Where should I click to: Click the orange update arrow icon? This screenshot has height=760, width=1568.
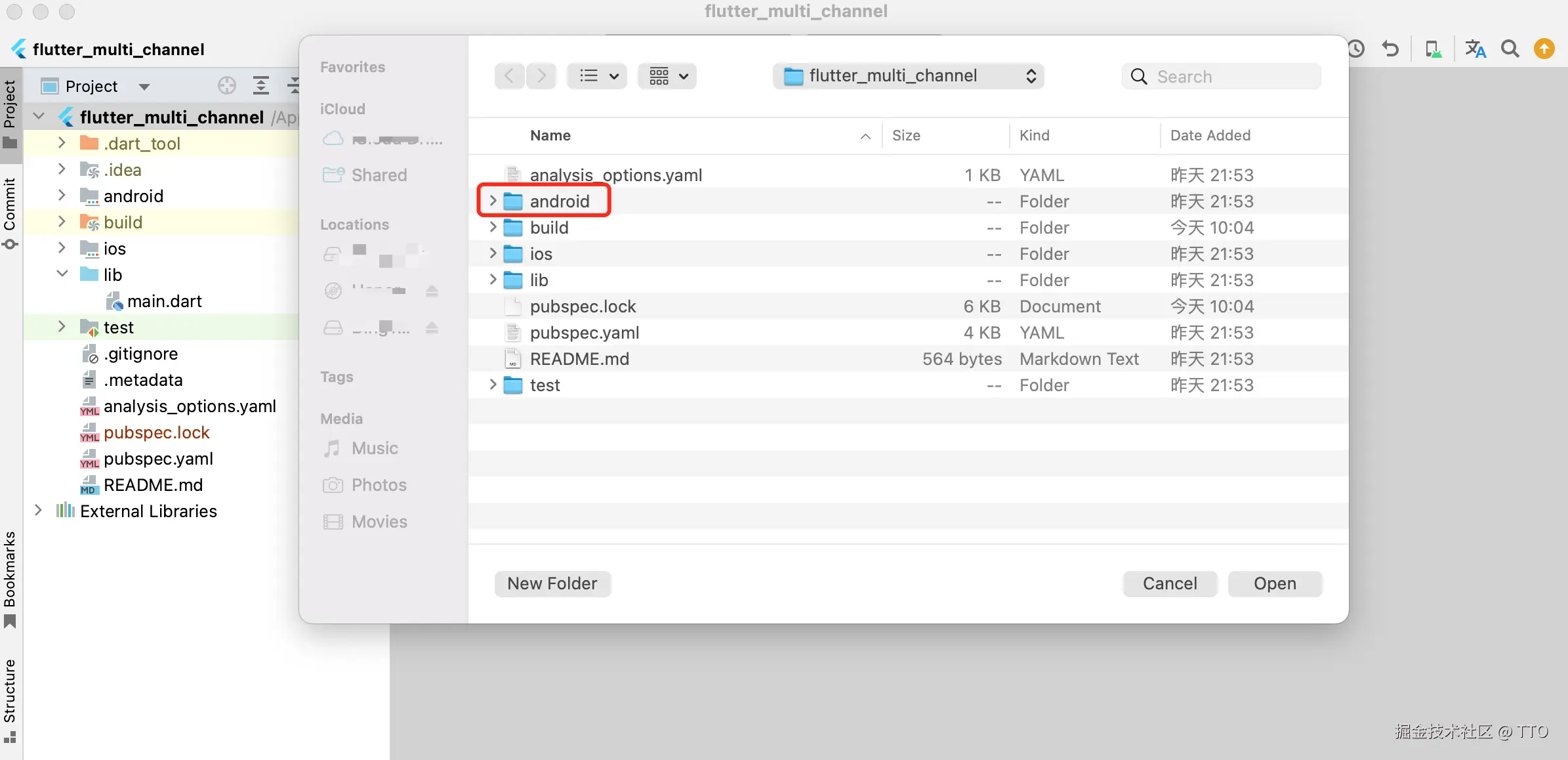click(x=1544, y=49)
